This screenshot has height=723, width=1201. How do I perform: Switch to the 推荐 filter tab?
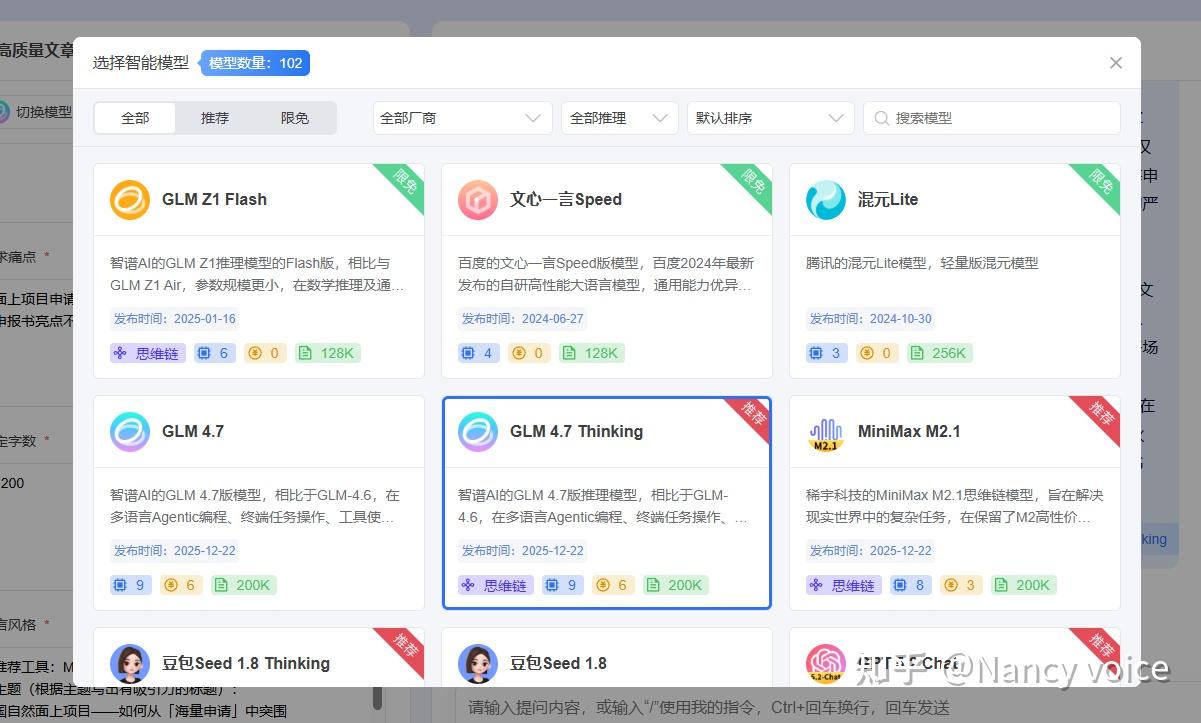click(215, 118)
